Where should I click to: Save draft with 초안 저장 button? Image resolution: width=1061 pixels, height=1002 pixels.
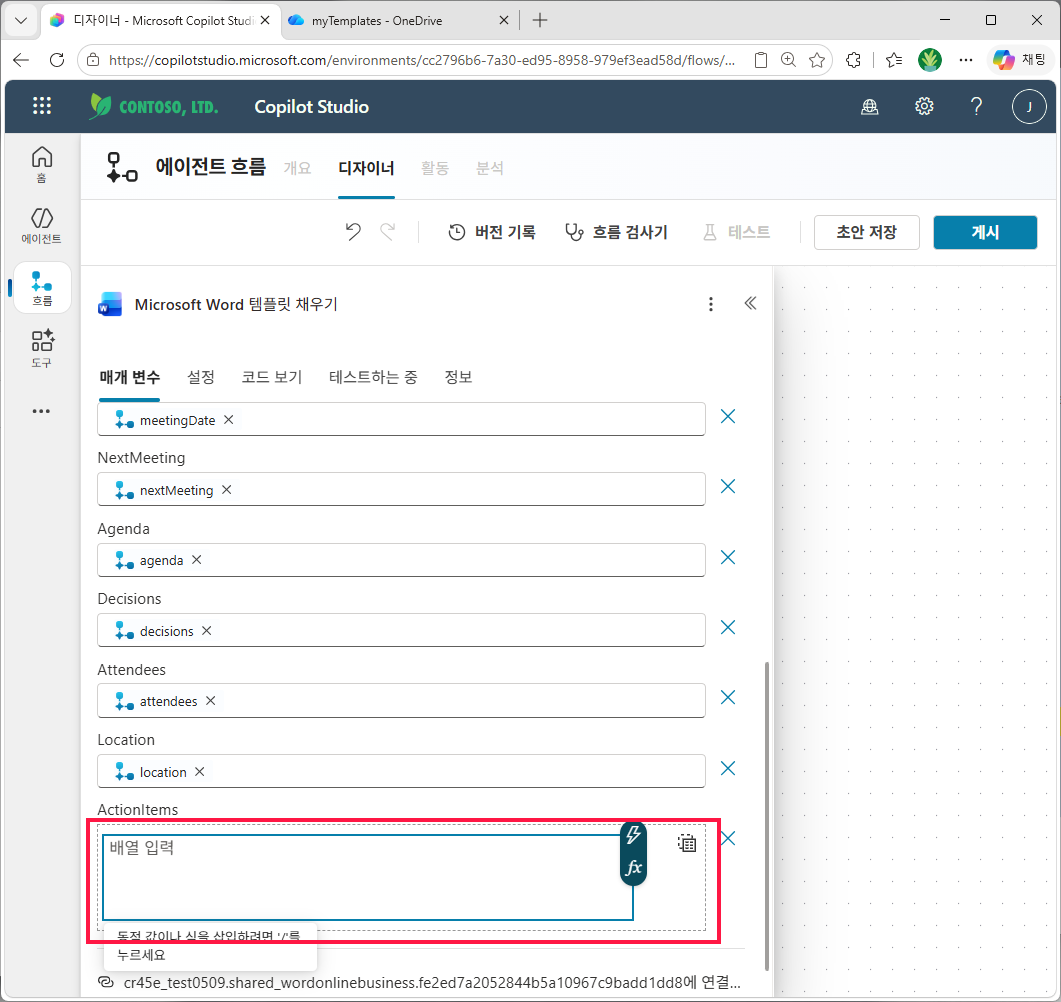point(867,232)
